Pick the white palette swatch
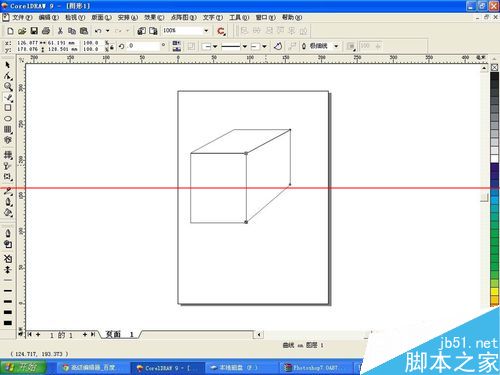This screenshot has height=375, width=500. point(494,159)
